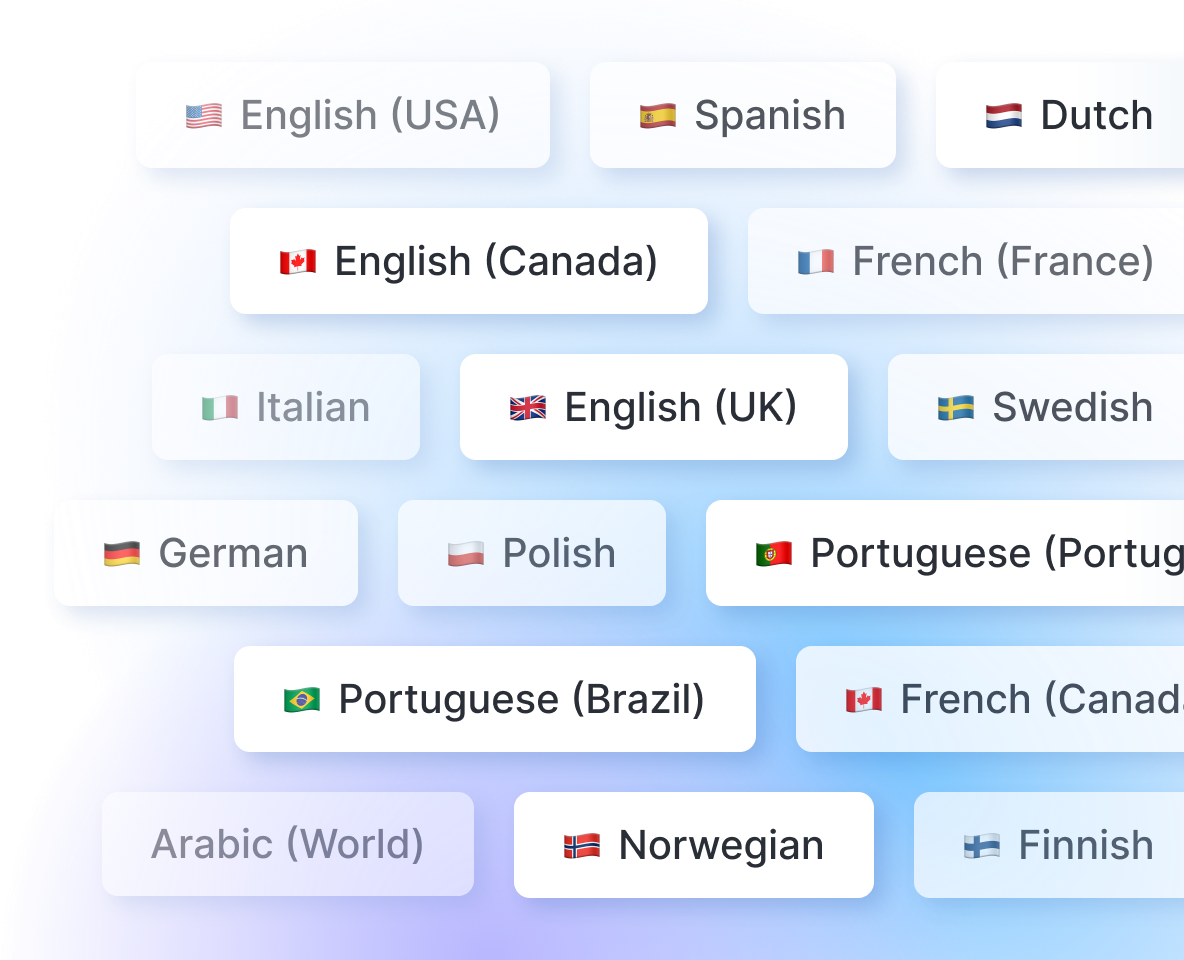Screen dimensions: 1184x960
Task: Click the Portuguese flag beside Portuguese (Portugal)
Action: (773, 553)
